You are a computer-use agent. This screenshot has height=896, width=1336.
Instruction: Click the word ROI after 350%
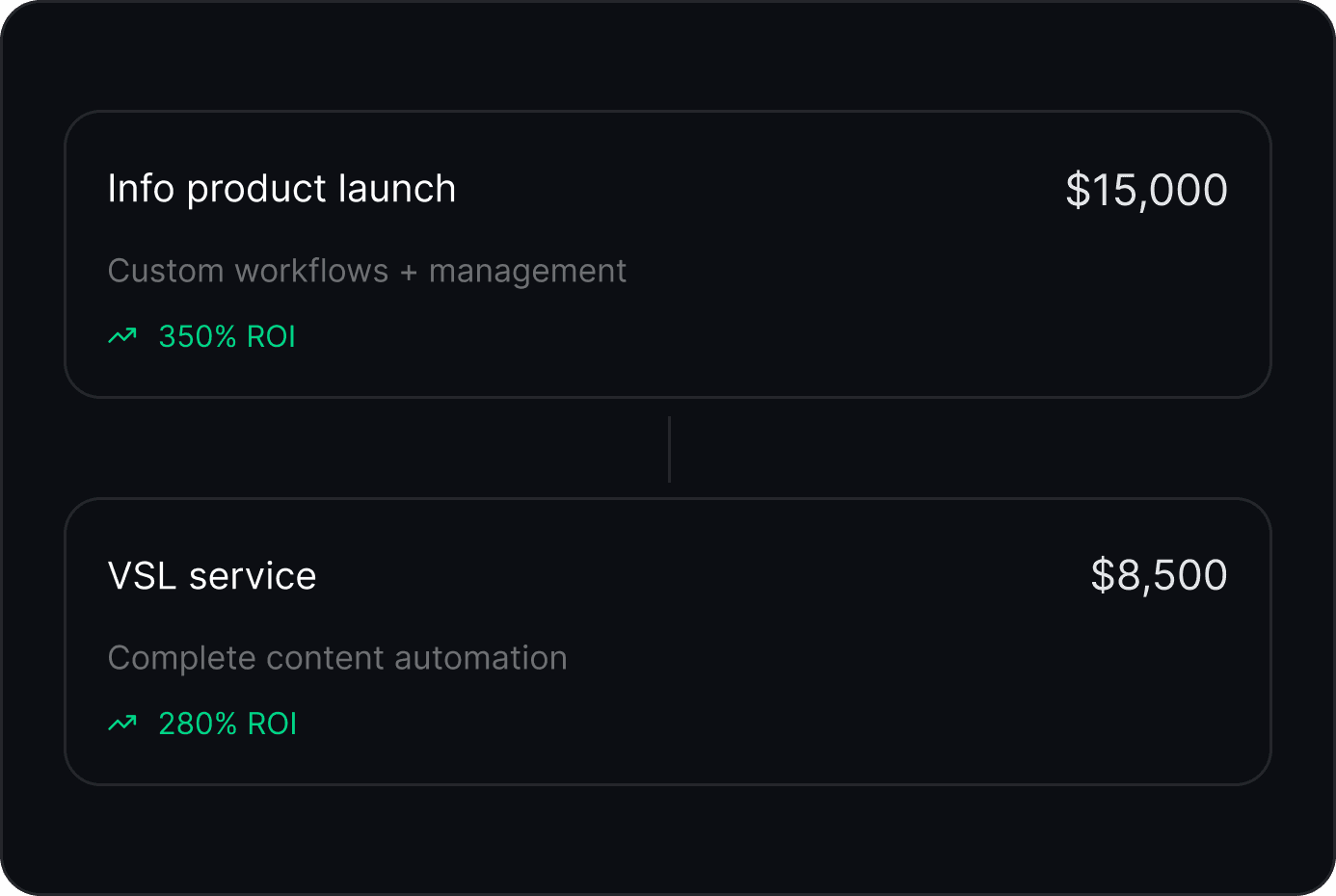[x=271, y=336]
